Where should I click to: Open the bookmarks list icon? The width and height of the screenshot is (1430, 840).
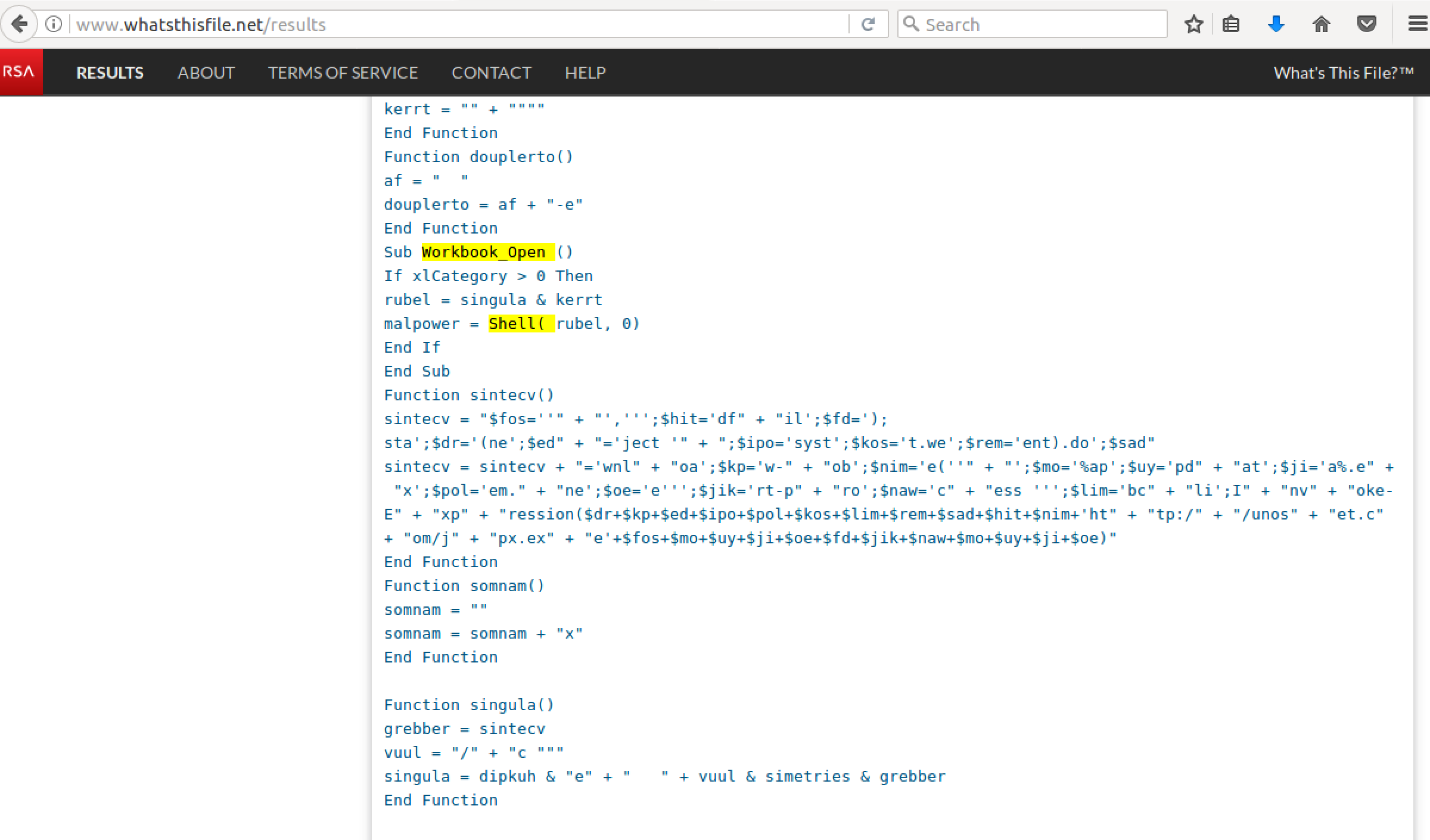1231,24
